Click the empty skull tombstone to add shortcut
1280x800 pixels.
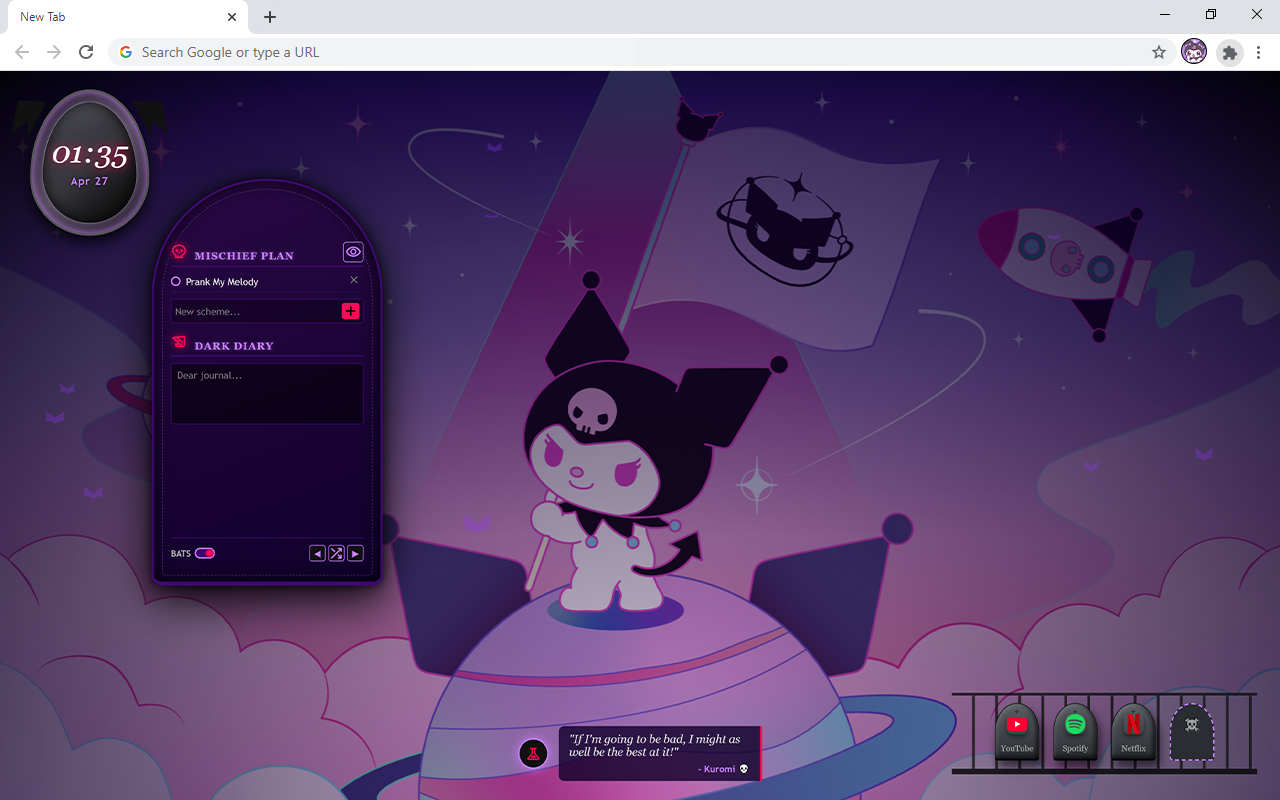pos(1191,731)
